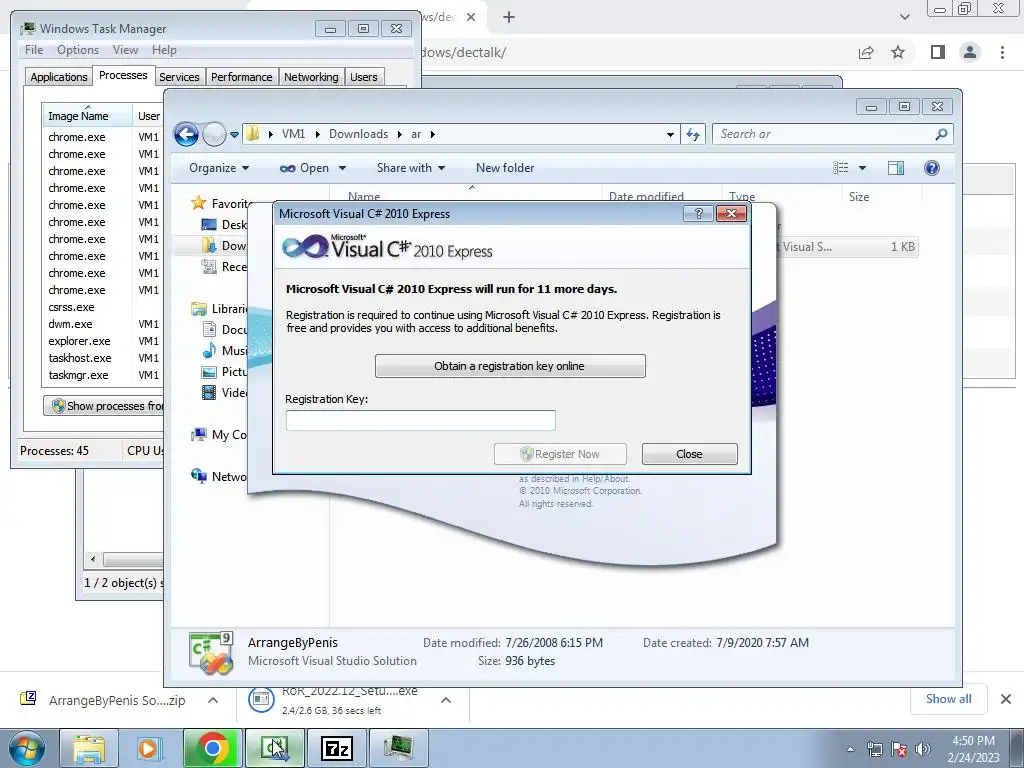Open the Organize dropdown menu
The width and height of the screenshot is (1024, 768).
click(x=219, y=168)
